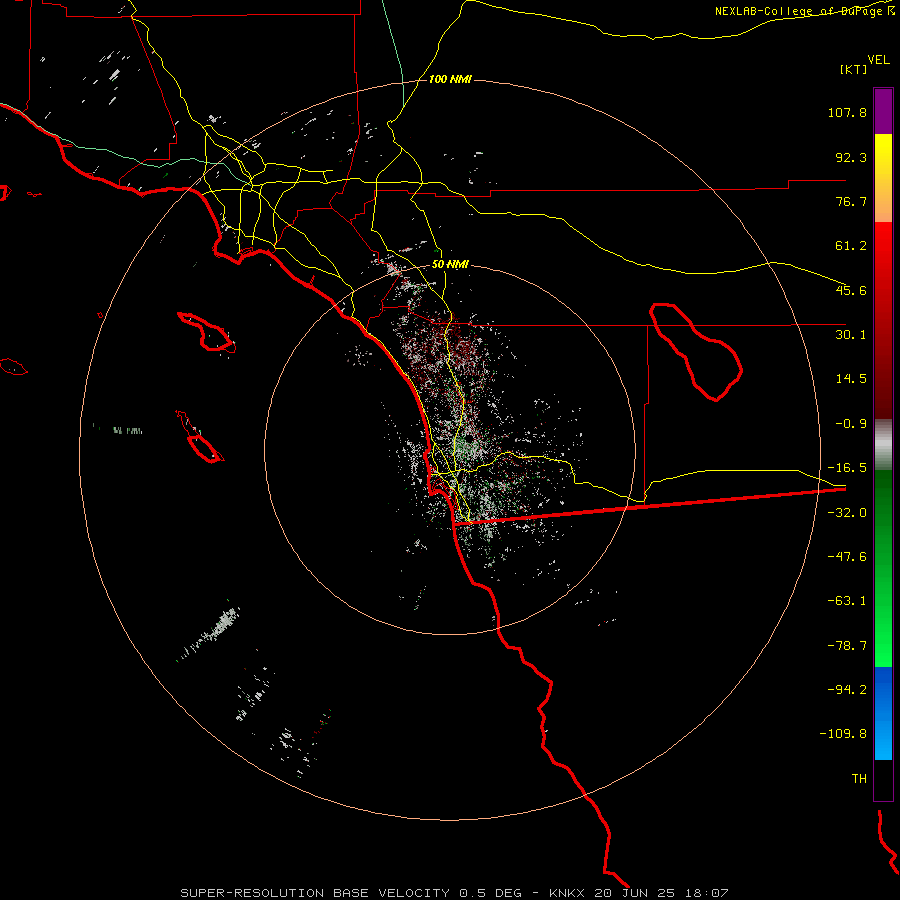900x900 pixels.
Task: Click the -109.8 velocity scale value
Action: coord(843,734)
